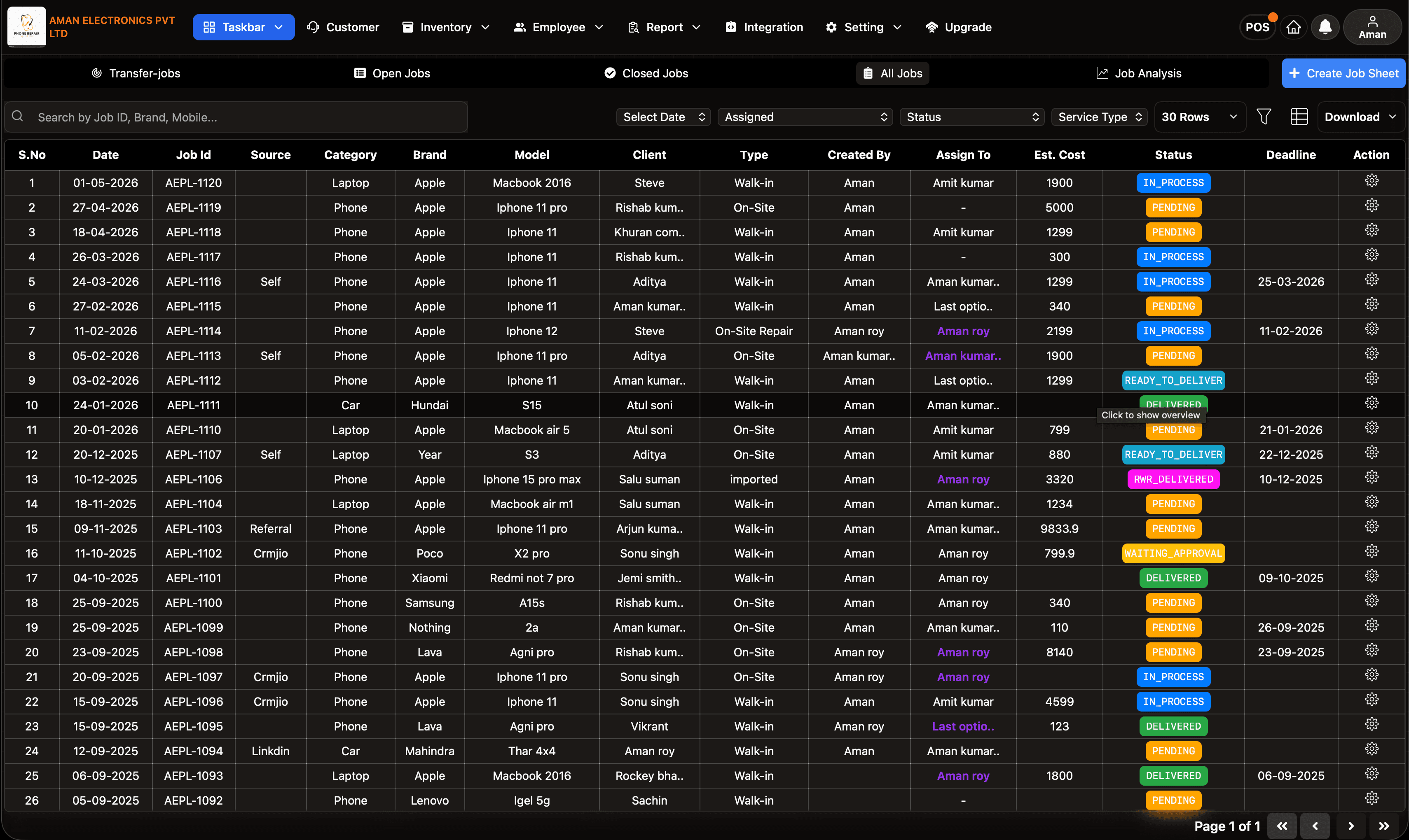Open action gear for job AEPL-1092
The height and width of the screenshot is (840, 1409).
coord(1371,798)
